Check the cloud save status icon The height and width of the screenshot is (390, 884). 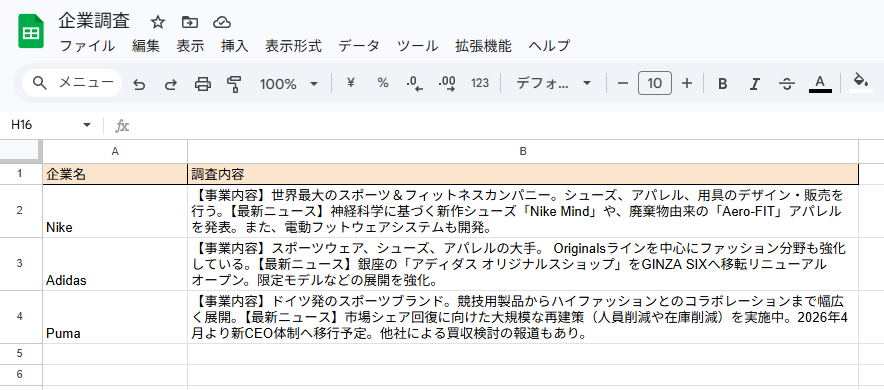pos(222,23)
